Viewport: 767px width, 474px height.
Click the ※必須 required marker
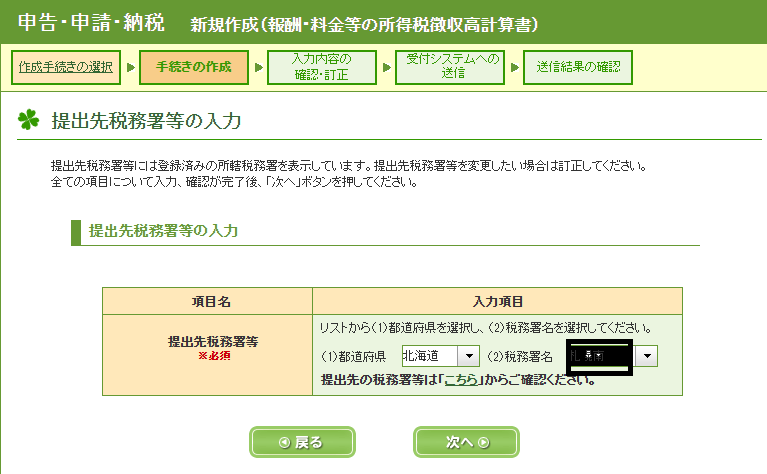(213, 356)
